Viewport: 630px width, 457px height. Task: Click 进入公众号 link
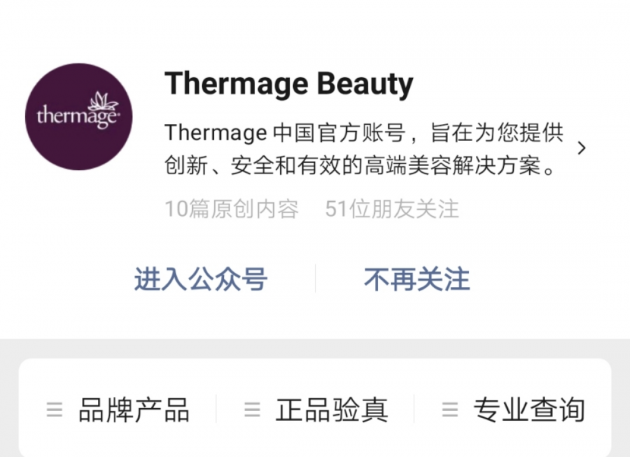coord(200,279)
